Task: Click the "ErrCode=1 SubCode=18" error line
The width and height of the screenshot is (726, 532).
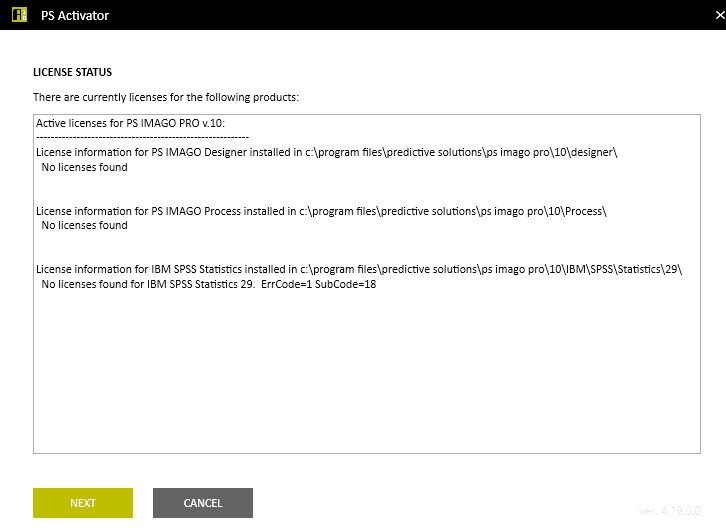Action: click(209, 284)
